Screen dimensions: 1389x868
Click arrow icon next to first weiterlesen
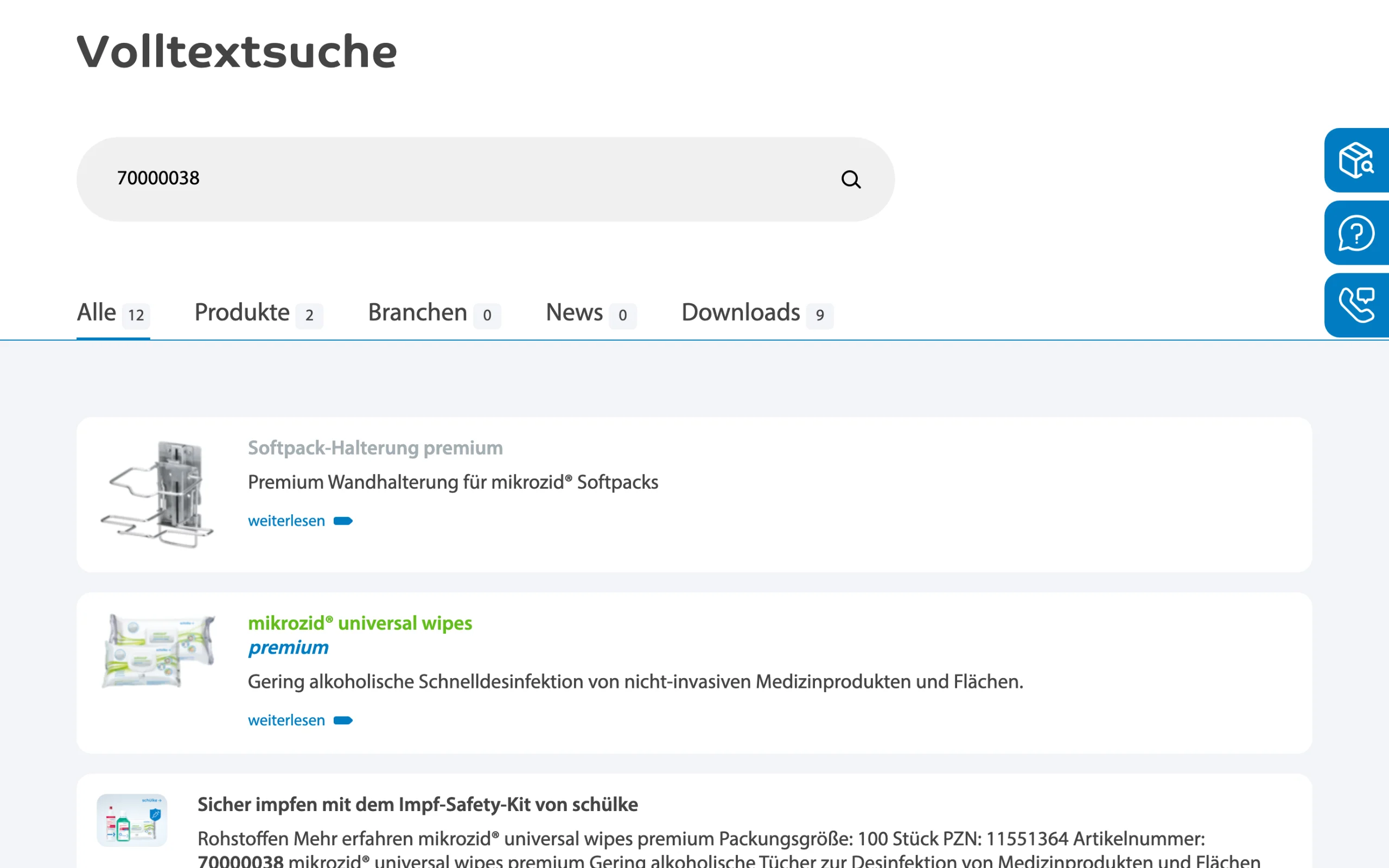pos(343,521)
